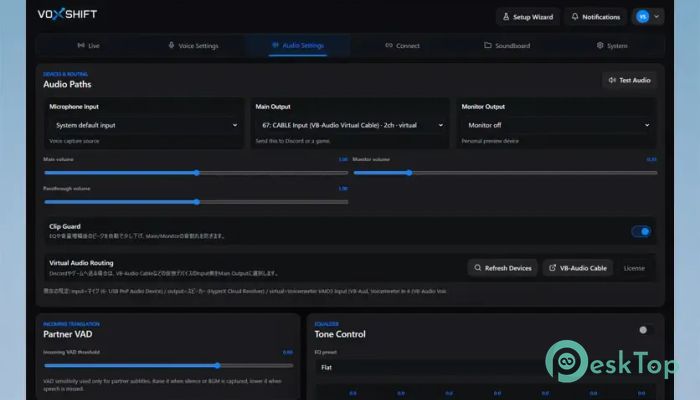This screenshot has height=400, width=700.
Task: Click the License link
Action: (x=634, y=268)
